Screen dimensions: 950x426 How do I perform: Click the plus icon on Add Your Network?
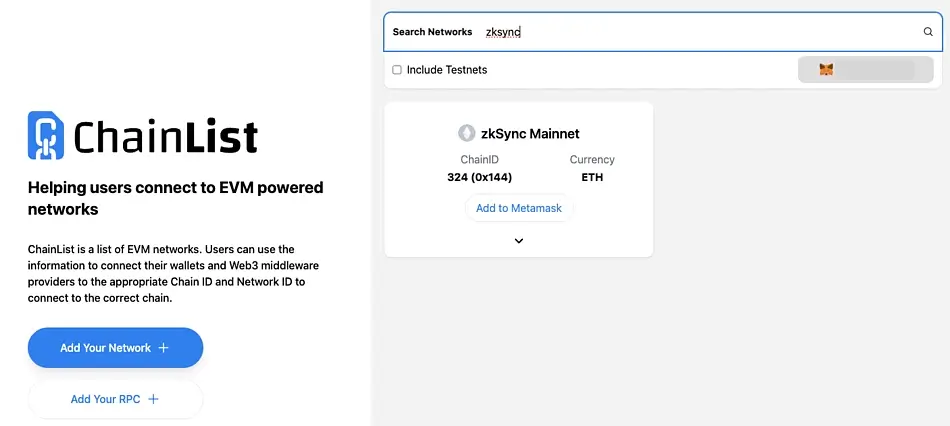(163, 348)
